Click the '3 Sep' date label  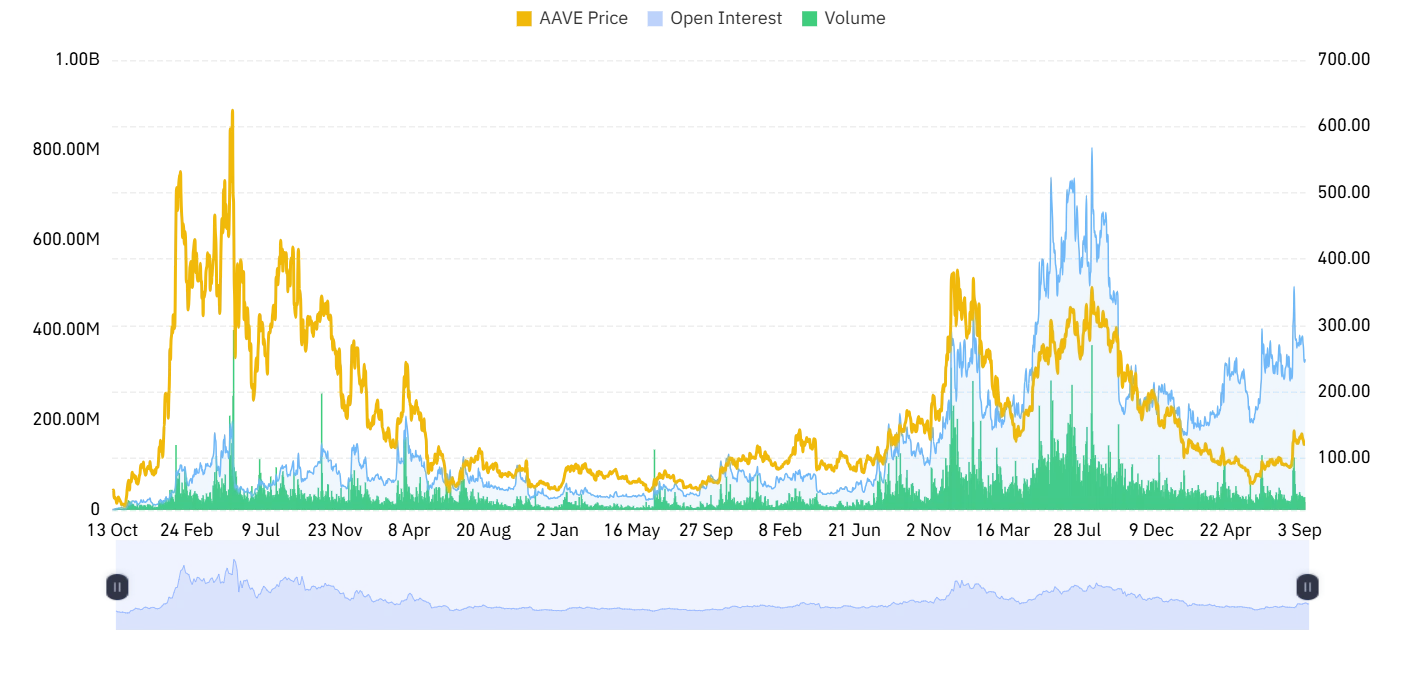1299,530
